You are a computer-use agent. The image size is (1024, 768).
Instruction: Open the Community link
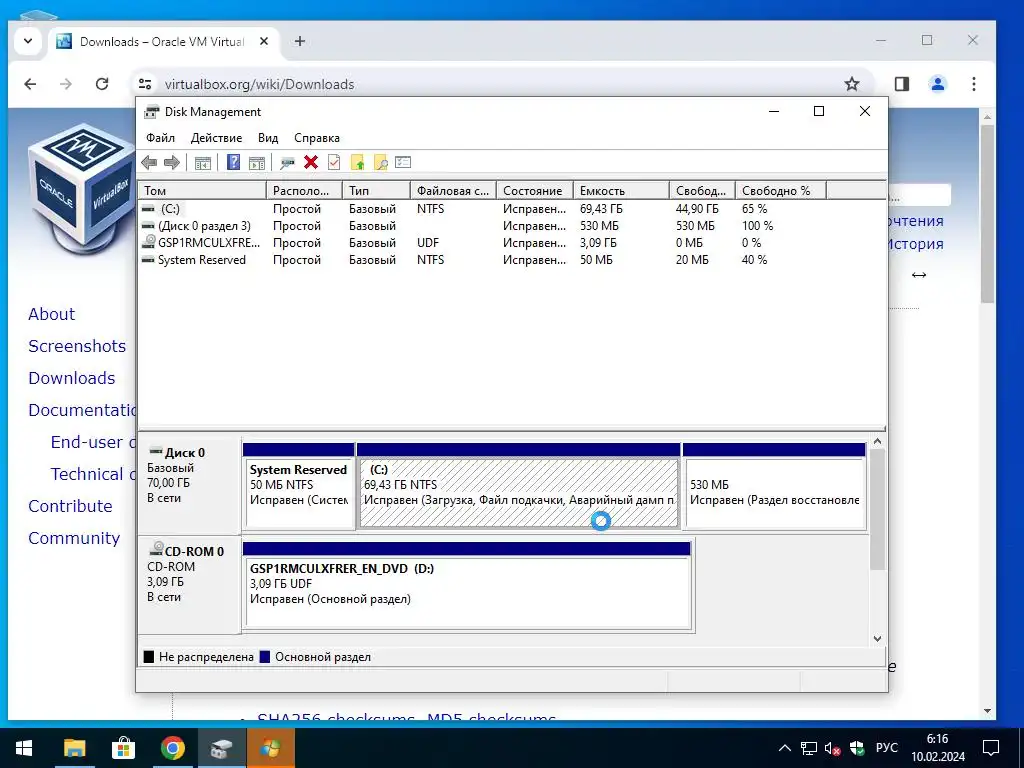click(x=74, y=538)
